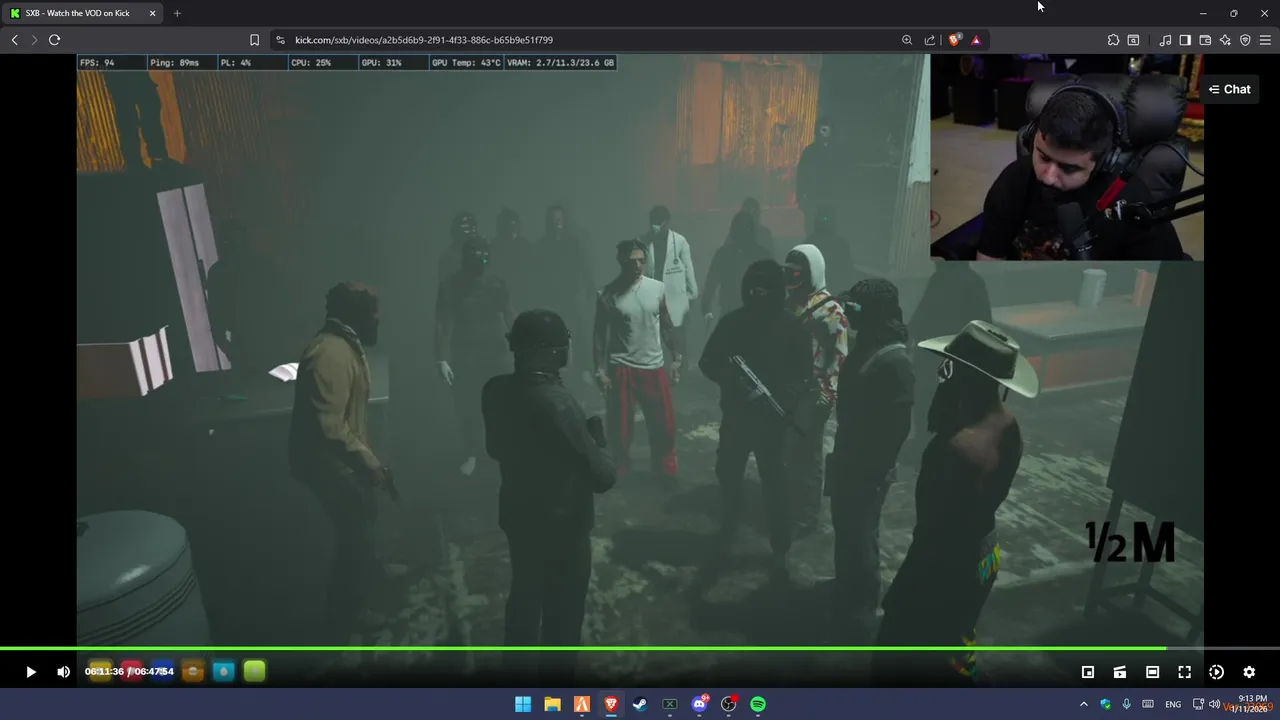Click the microphone tray icon
The image size is (1280, 720).
(1126, 704)
